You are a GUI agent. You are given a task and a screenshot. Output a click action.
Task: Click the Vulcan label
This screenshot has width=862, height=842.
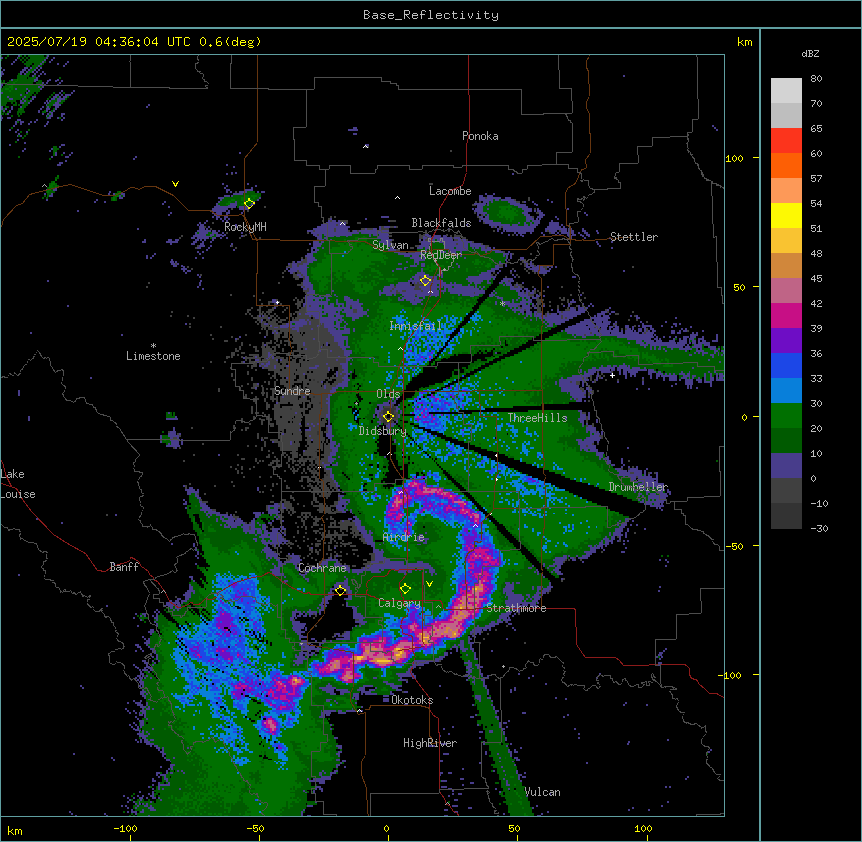pyautogui.click(x=542, y=792)
